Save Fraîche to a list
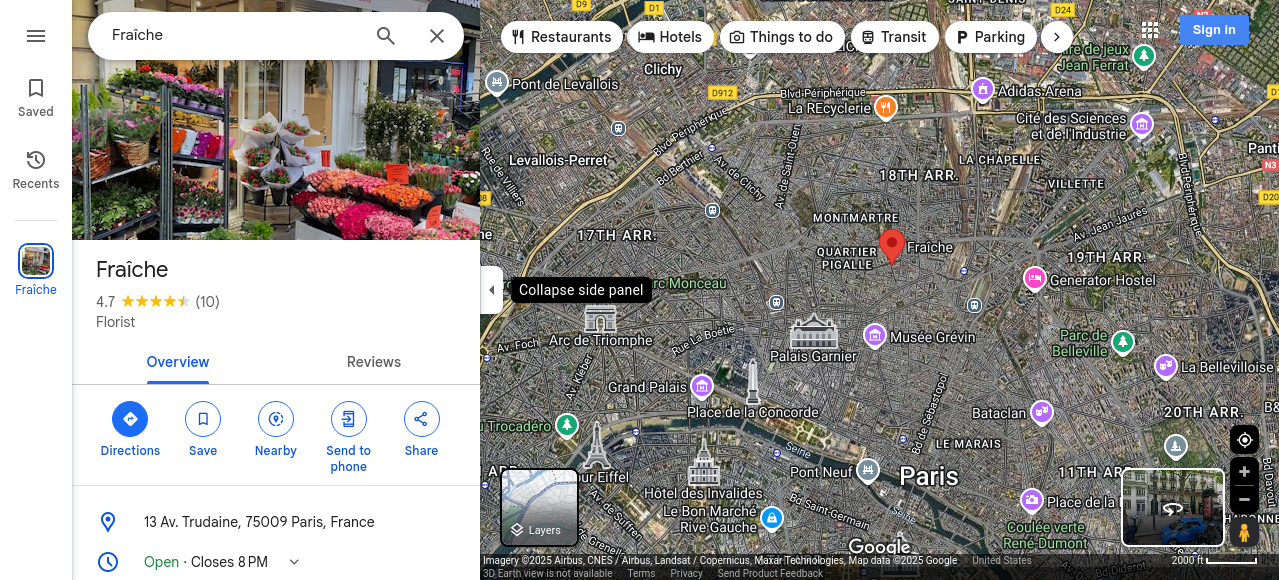 (x=203, y=430)
